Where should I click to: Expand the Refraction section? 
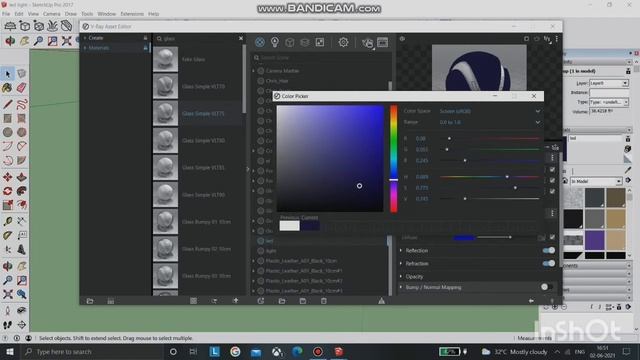click(x=401, y=263)
